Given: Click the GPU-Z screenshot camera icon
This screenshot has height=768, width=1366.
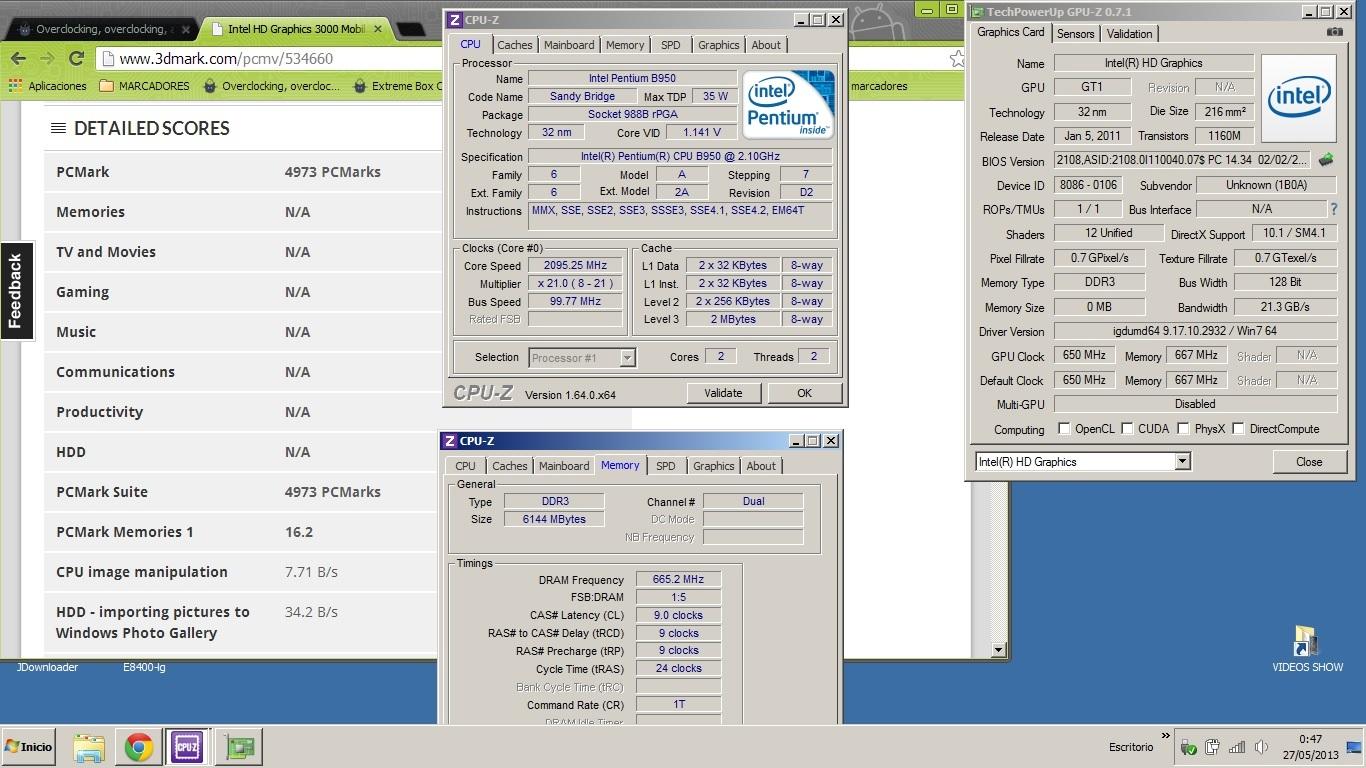Looking at the screenshot, I should pyautogui.click(x=1334, y=32).
